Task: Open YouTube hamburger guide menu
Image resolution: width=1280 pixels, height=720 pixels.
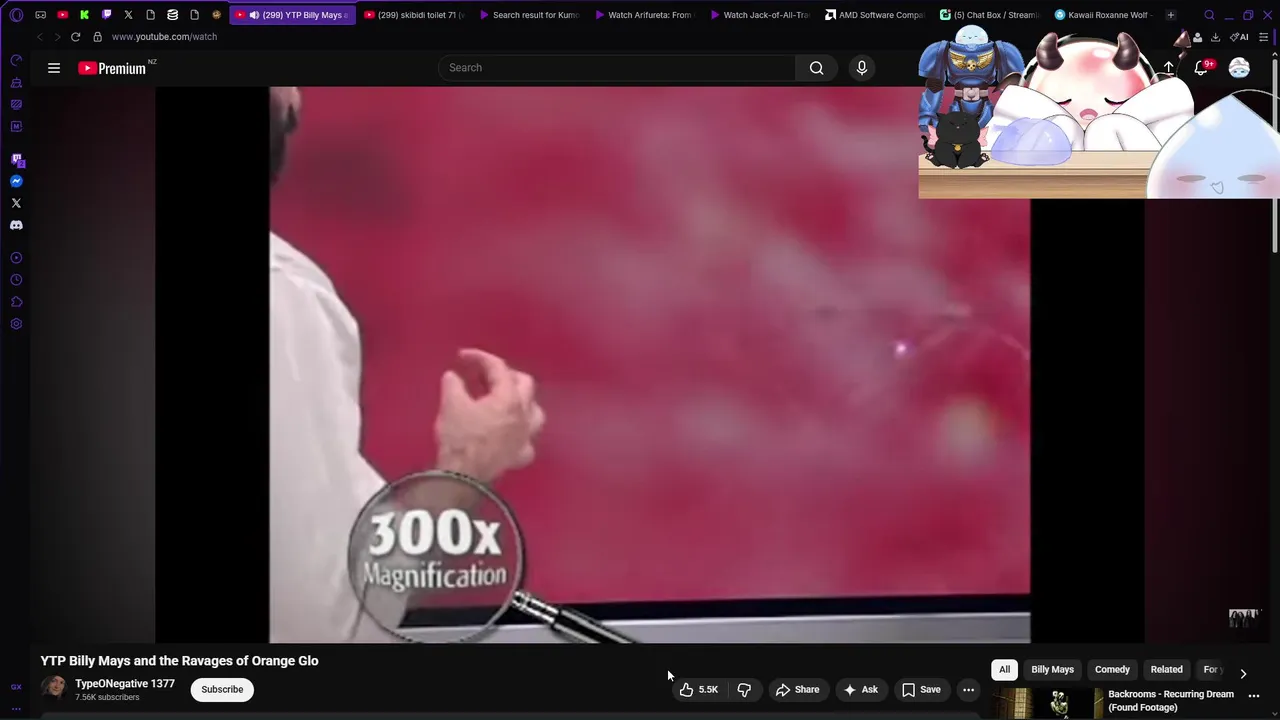Action: [x=54, y=68]
